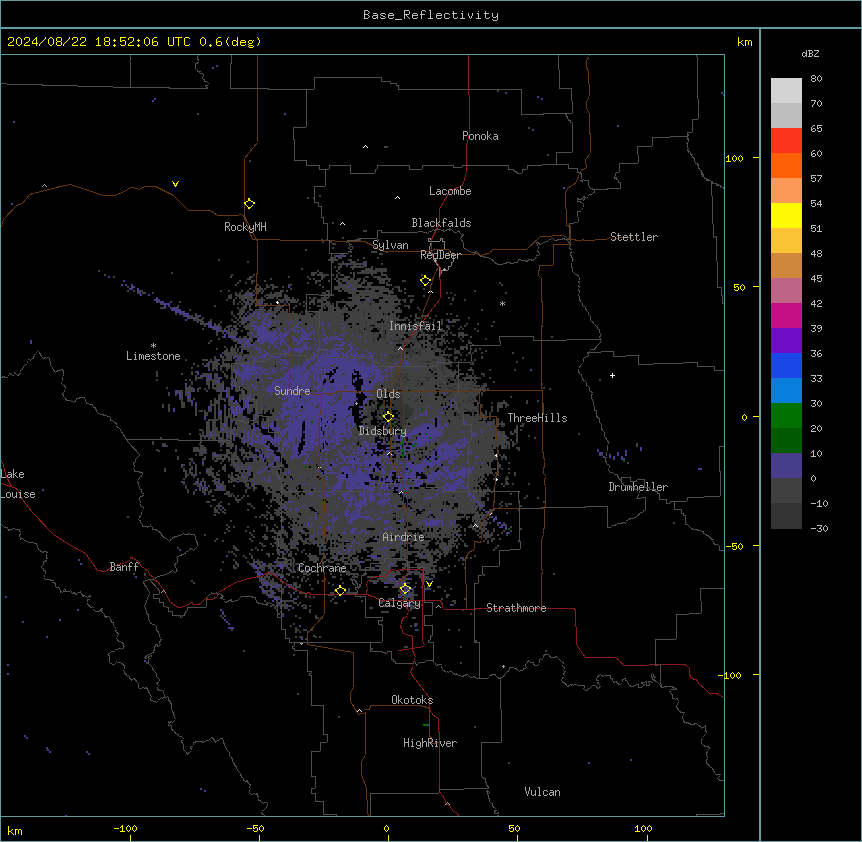Click the Ponoka city label
The width and height of the screenshot is (862, 842).
pos(480,136)
